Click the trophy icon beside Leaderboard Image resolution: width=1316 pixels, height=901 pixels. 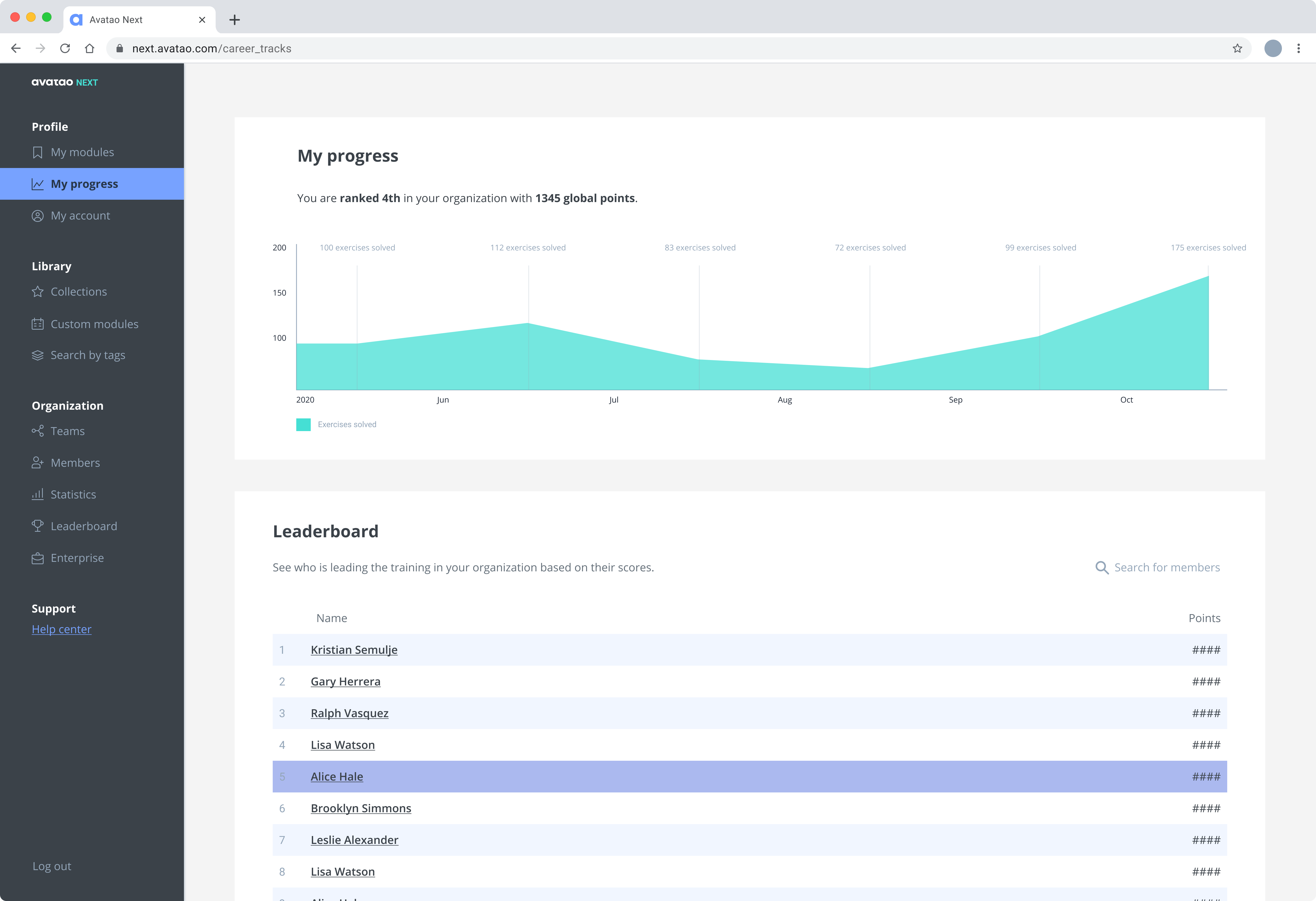click(37, 526)
